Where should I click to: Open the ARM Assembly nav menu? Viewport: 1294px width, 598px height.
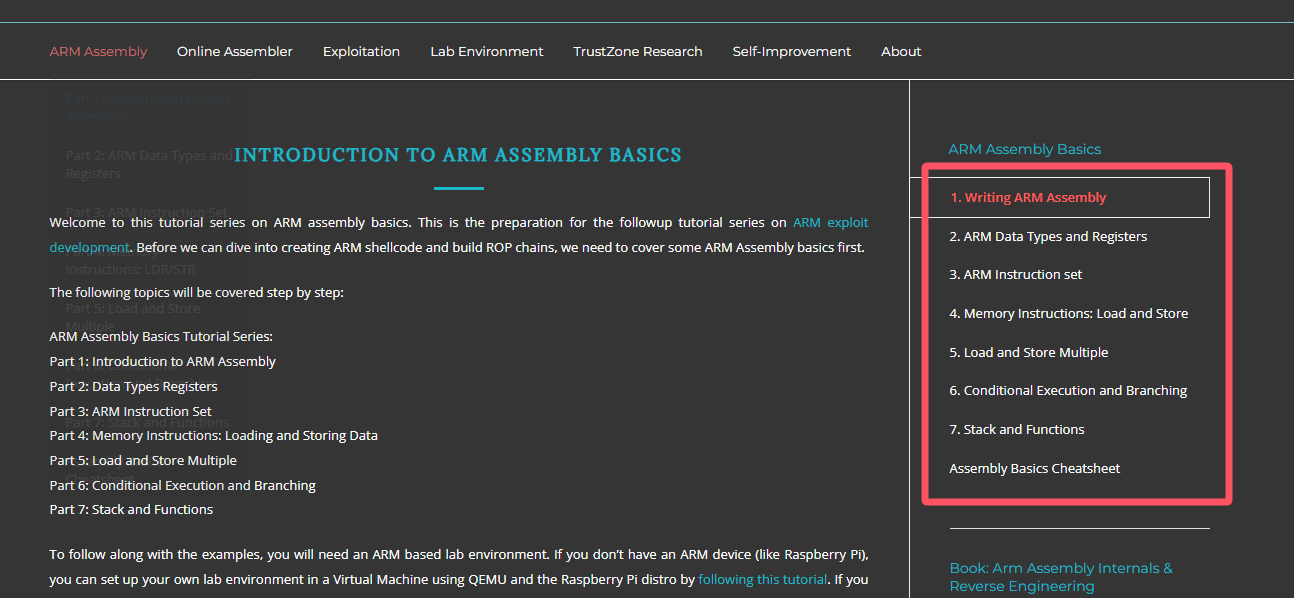click(98, 51)
